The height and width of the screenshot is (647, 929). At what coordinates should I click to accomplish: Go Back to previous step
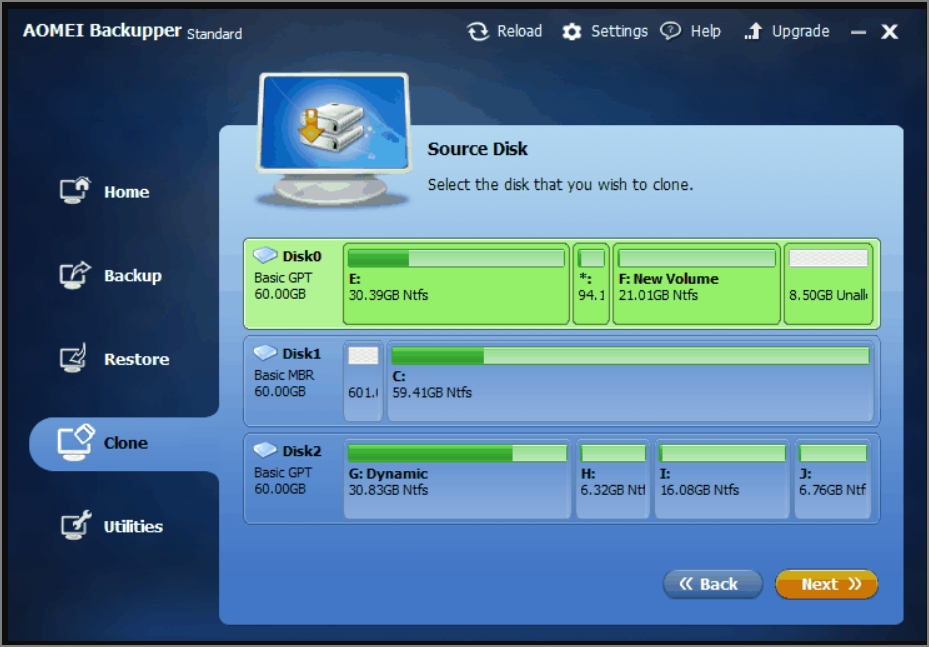[711, 584]
